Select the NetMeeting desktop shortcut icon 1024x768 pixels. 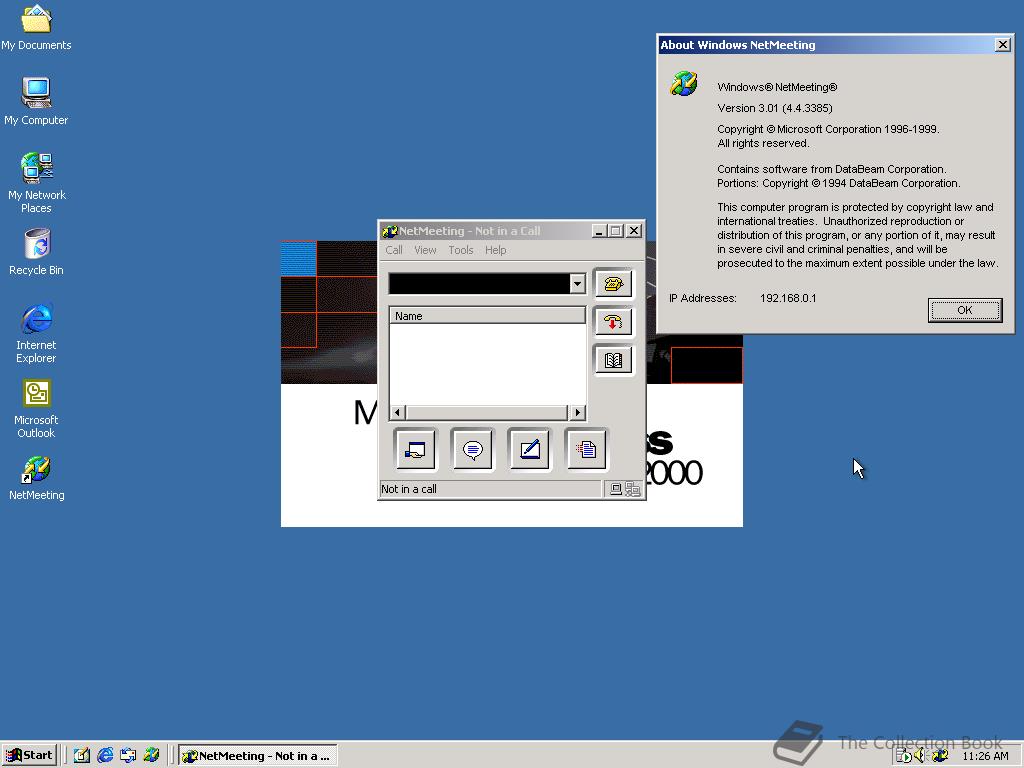pos(37,479)
